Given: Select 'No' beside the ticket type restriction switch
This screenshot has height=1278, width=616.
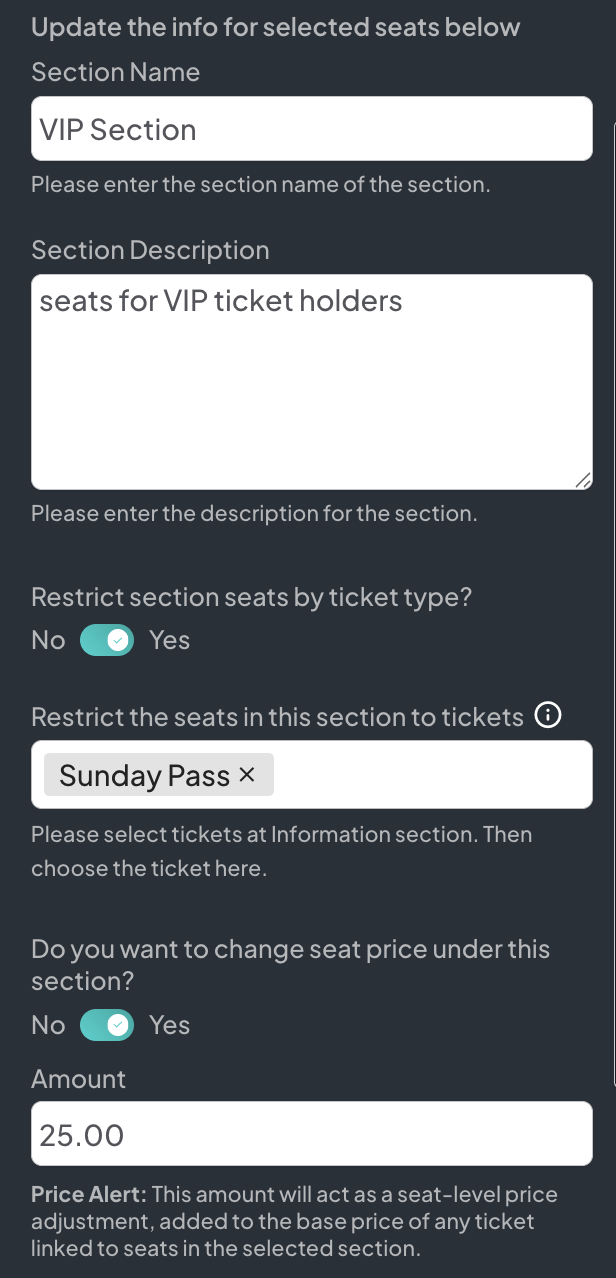Looking at the screenshot, I should tap(48, 640).
